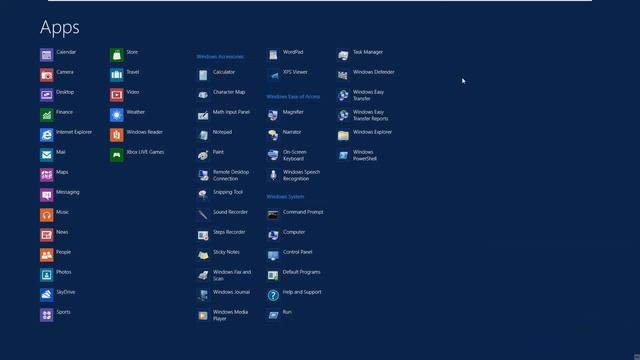This screenshot has width=640, height=360.
Task: Launch Windows Media Player icon
Action: [203, 315]
